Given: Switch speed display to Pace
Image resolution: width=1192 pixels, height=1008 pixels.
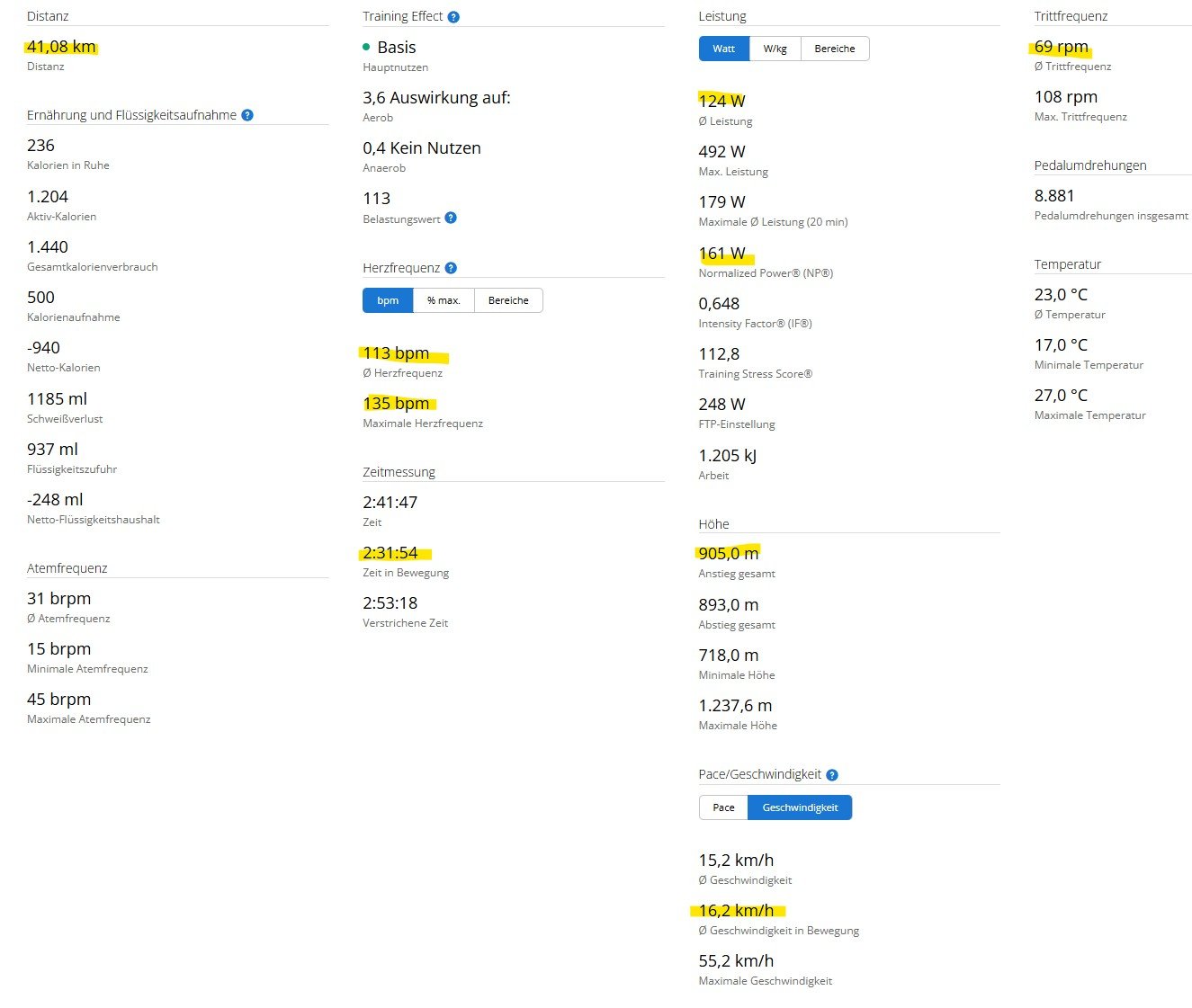Looking at the screenshot, I should (x=723, y=807).
